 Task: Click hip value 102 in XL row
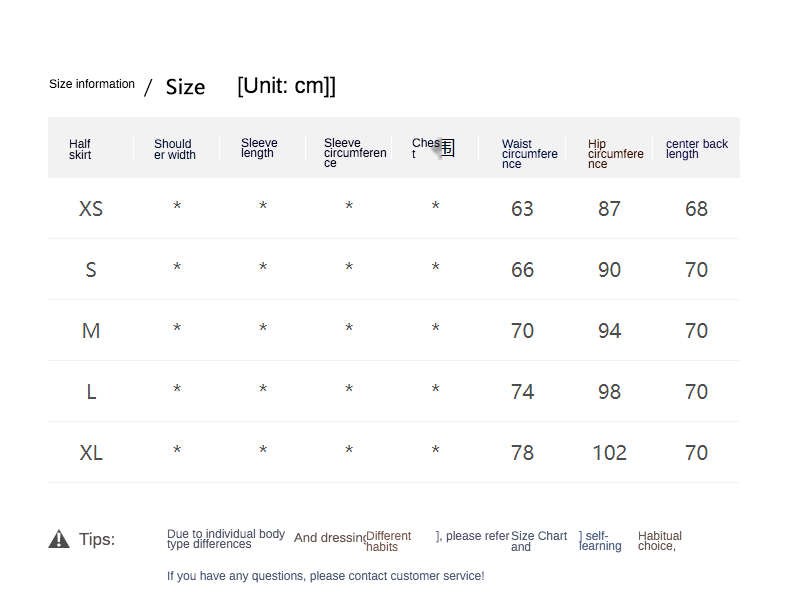[x=609, y=453]
